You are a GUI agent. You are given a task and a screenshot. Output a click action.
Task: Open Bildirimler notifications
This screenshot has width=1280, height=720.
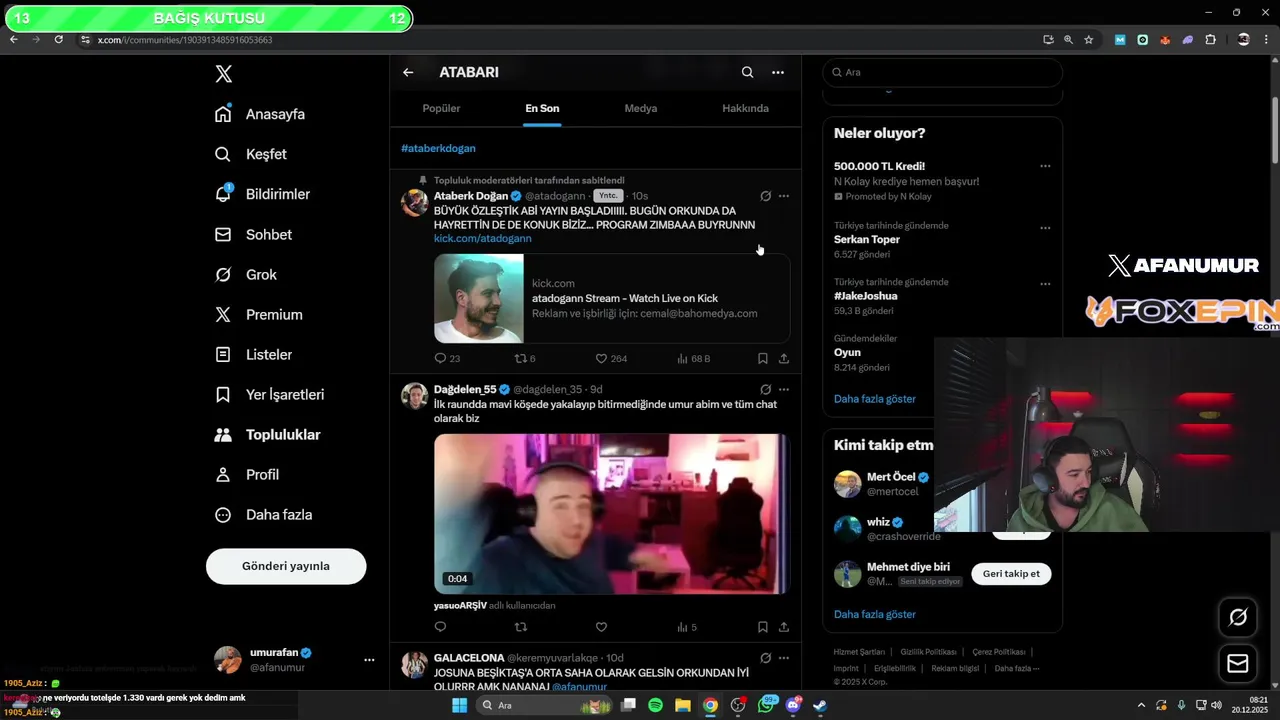pos(262,194)
